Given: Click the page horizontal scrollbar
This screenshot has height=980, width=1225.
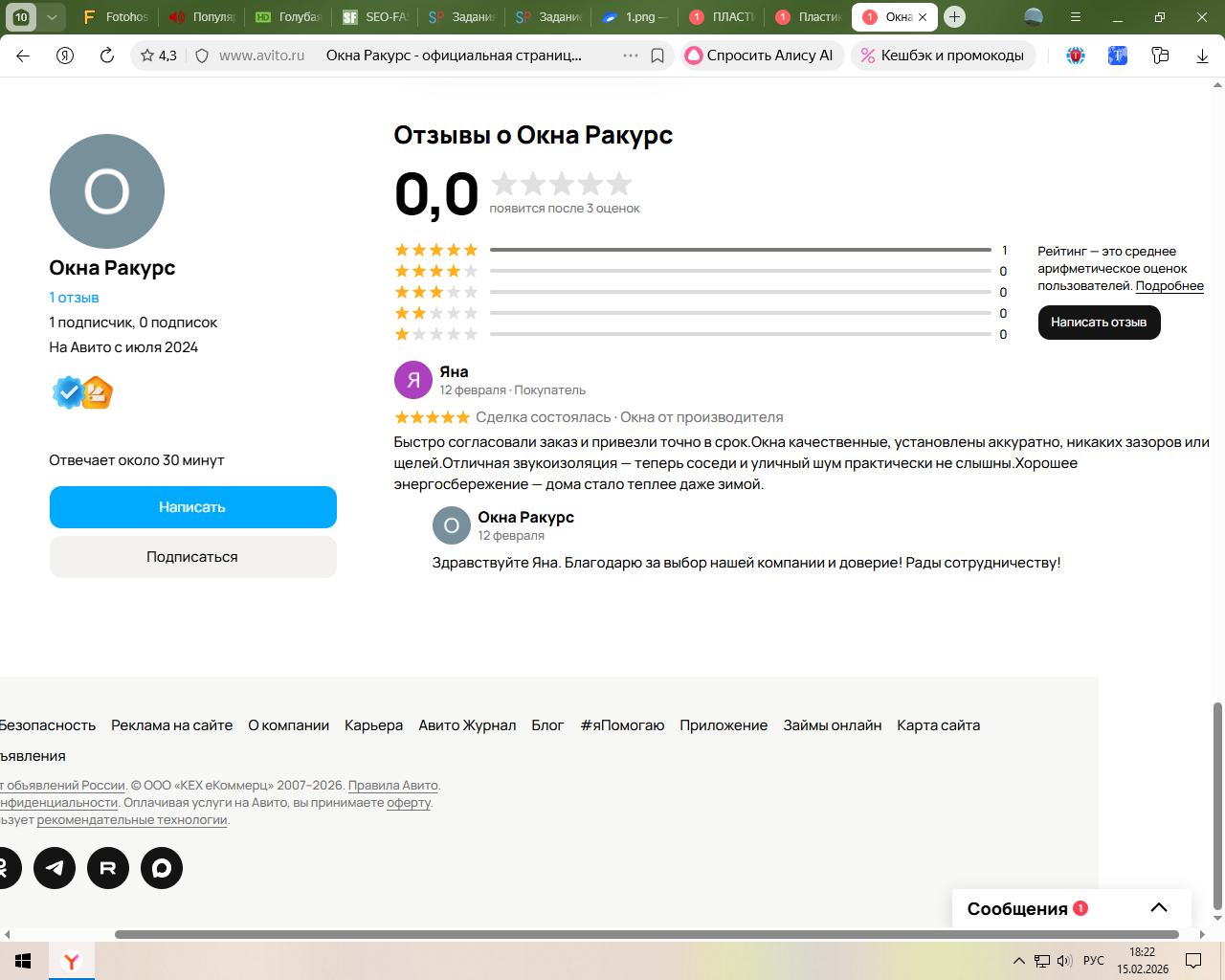Looking at the screenshot, I should point(647,934).
